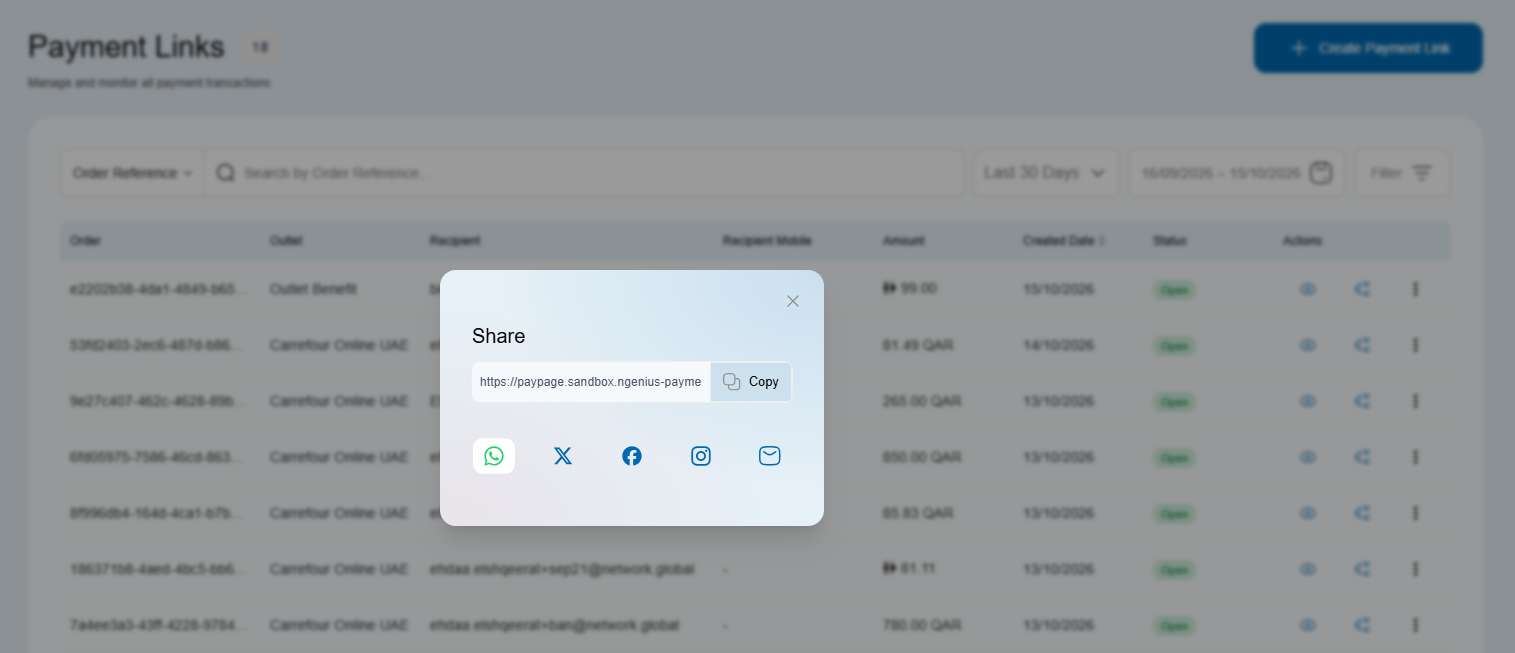
Task: Open more actions menu for order e2202b38
Action: click(x=1415, y=289)
